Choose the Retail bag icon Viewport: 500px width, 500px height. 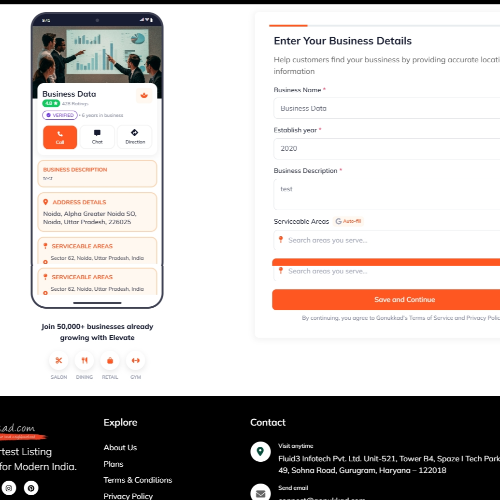pos(110,360)
